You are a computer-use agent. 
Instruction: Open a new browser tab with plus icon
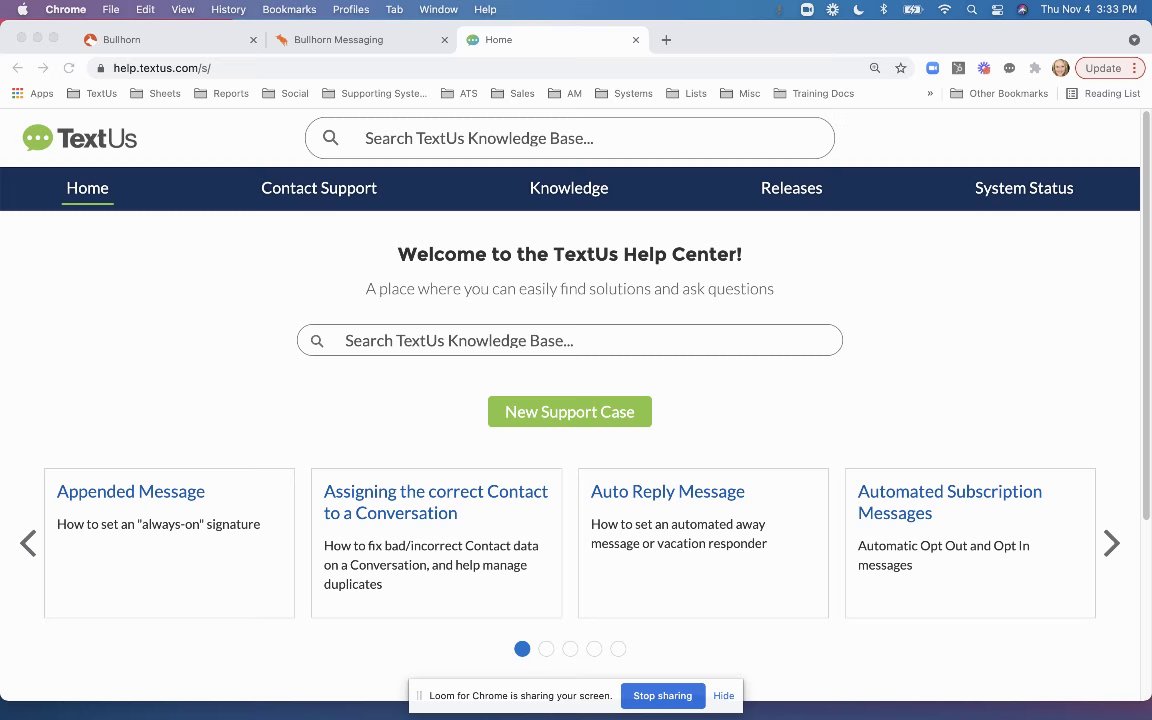(x=666, y=40)
